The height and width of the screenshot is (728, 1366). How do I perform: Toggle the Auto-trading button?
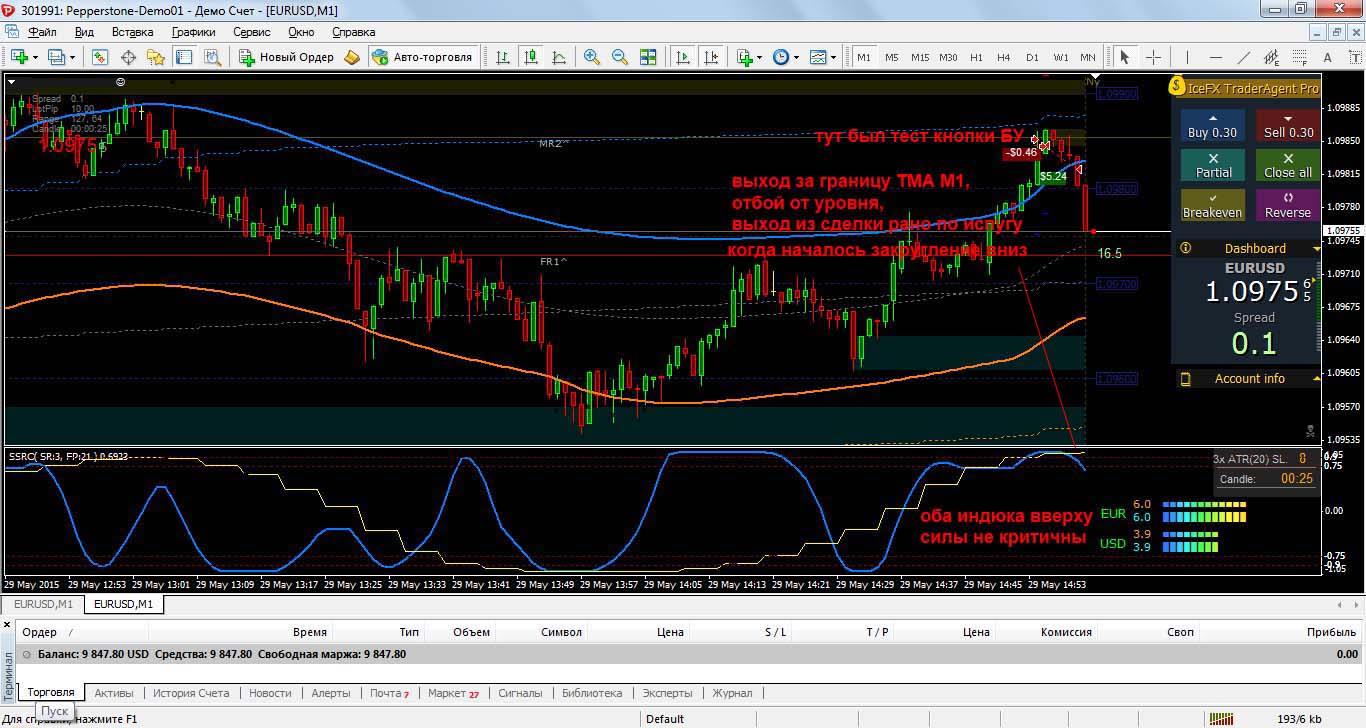[423, 57]
